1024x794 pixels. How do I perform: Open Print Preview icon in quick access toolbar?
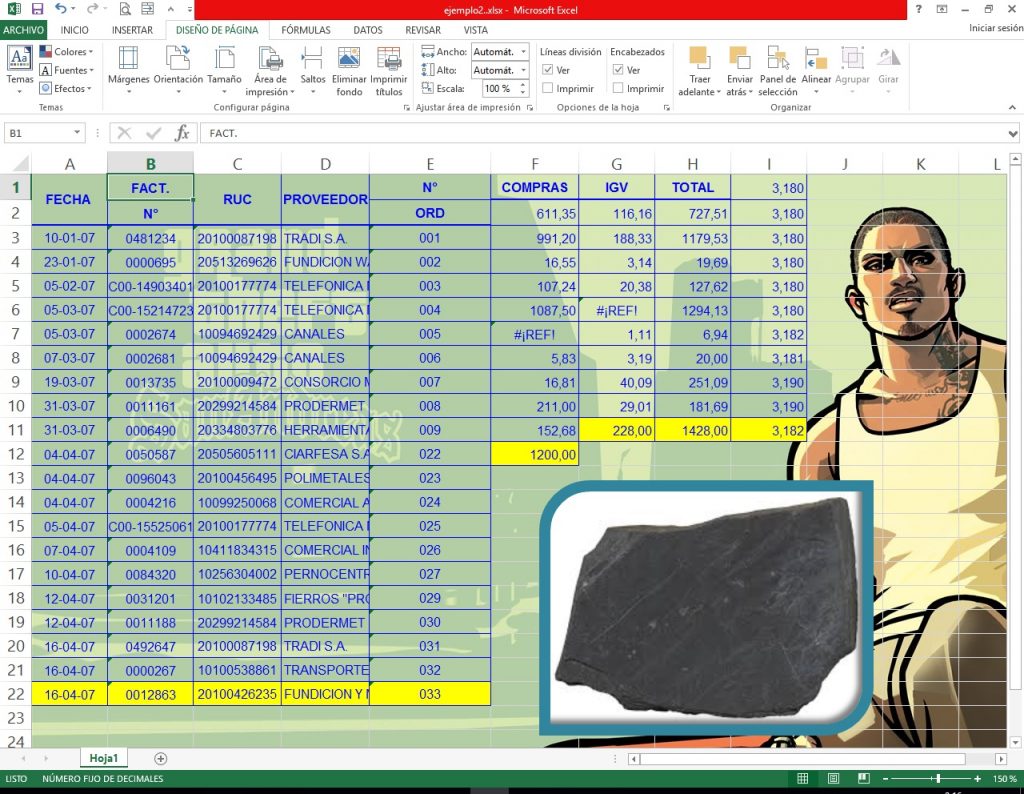coord(125,9)
